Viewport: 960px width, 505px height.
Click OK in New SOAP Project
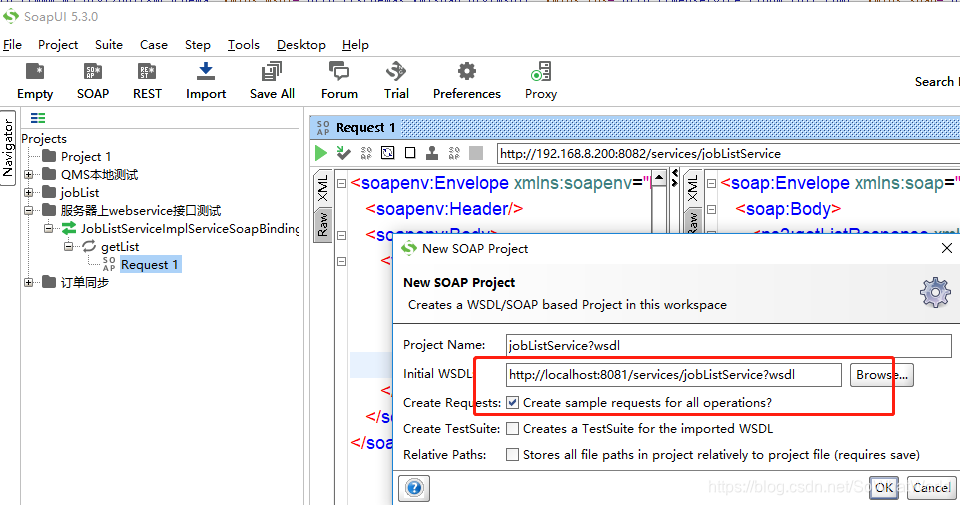tap(883, 488)
